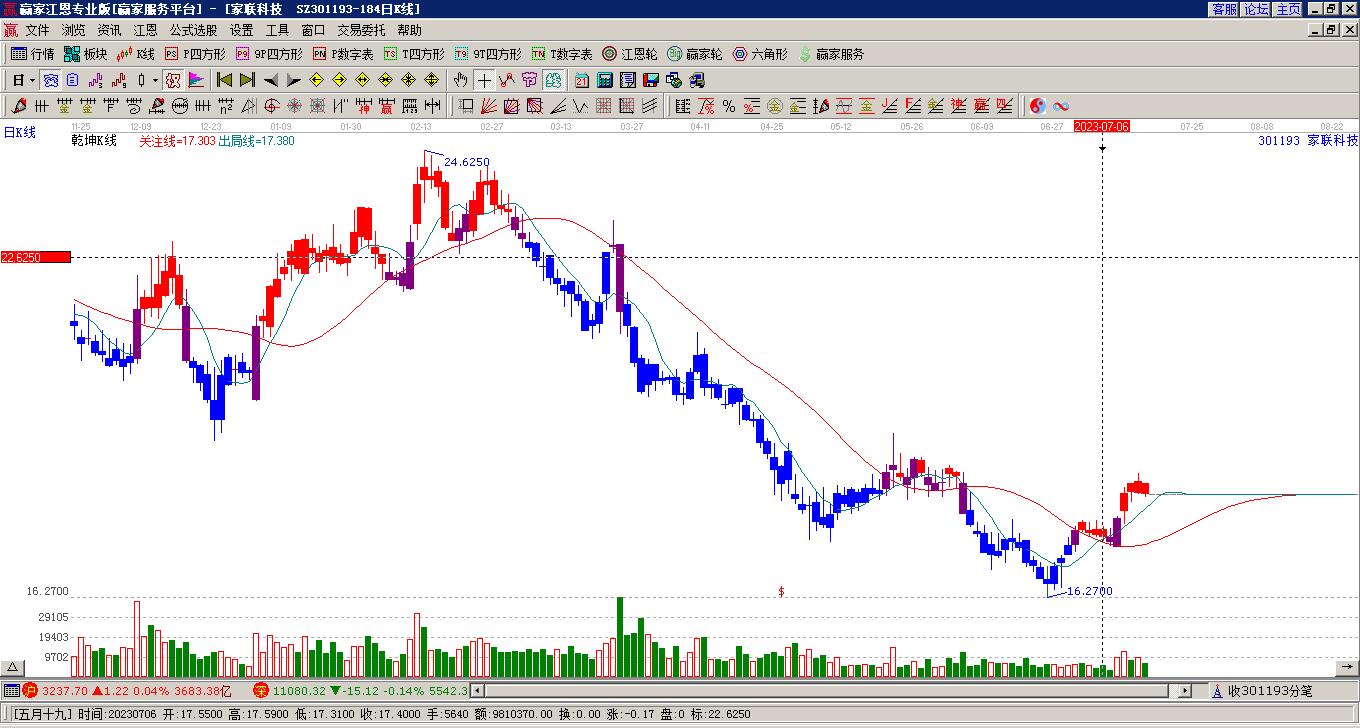Open the 江恩 menu
This screenshot has height=728, width=1360.
(x=145, y=31)
